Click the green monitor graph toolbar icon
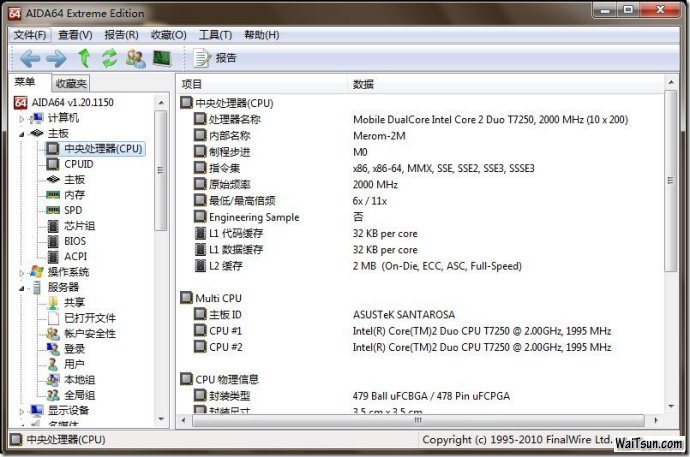 coord(161,59)
